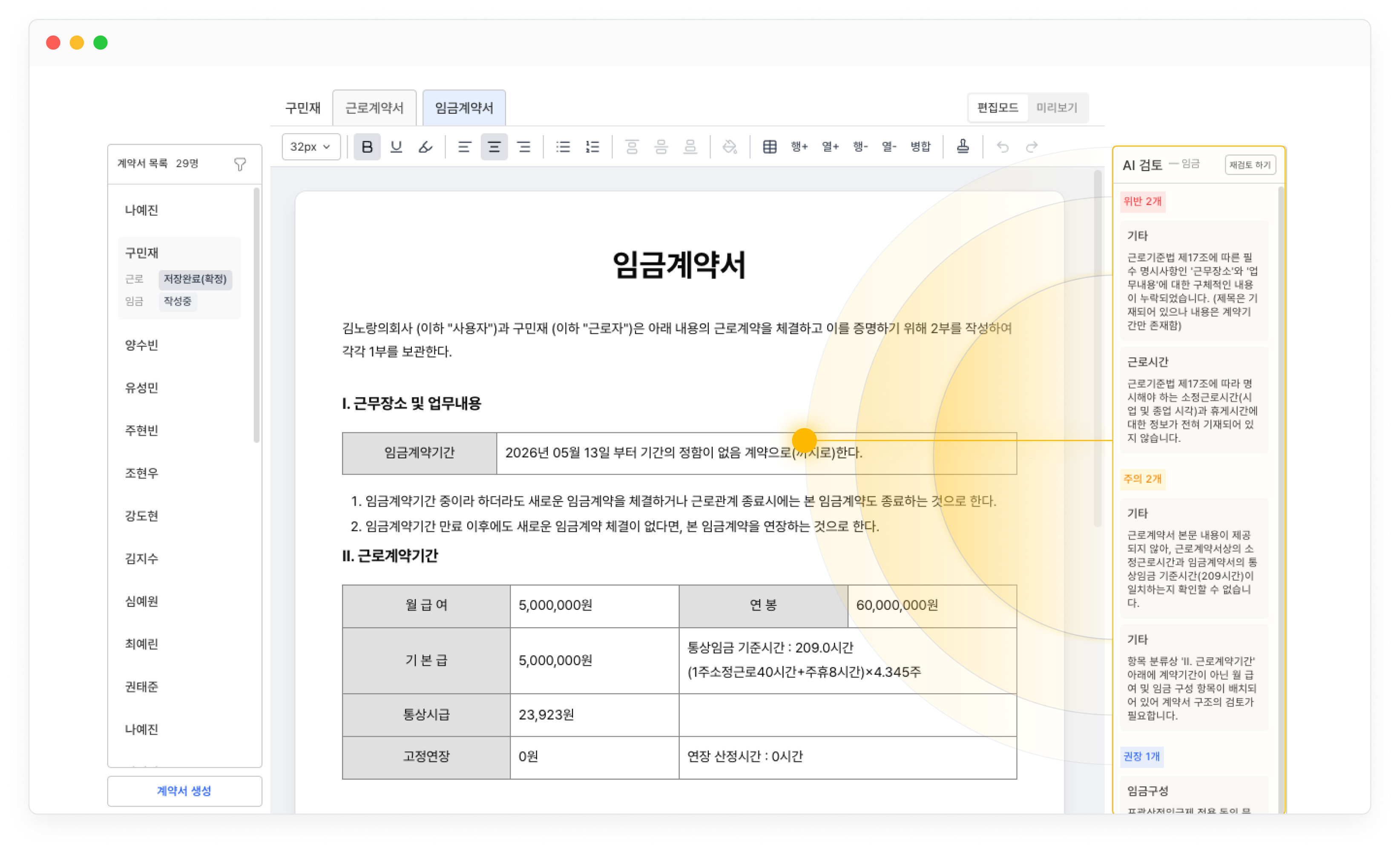Click the 권장 1개 recommendation tag
The width and height of the screenshot is (1400, 853).
point(1141,757)
